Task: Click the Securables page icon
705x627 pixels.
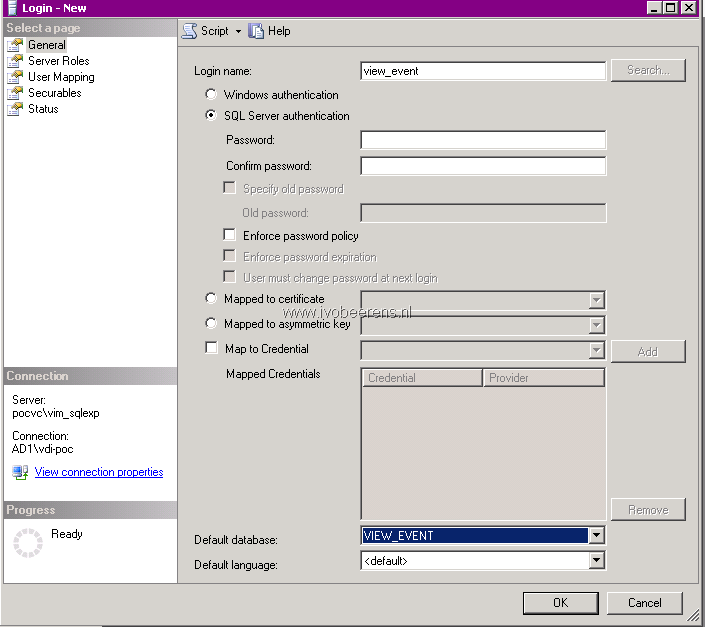Action: [15, 93]
